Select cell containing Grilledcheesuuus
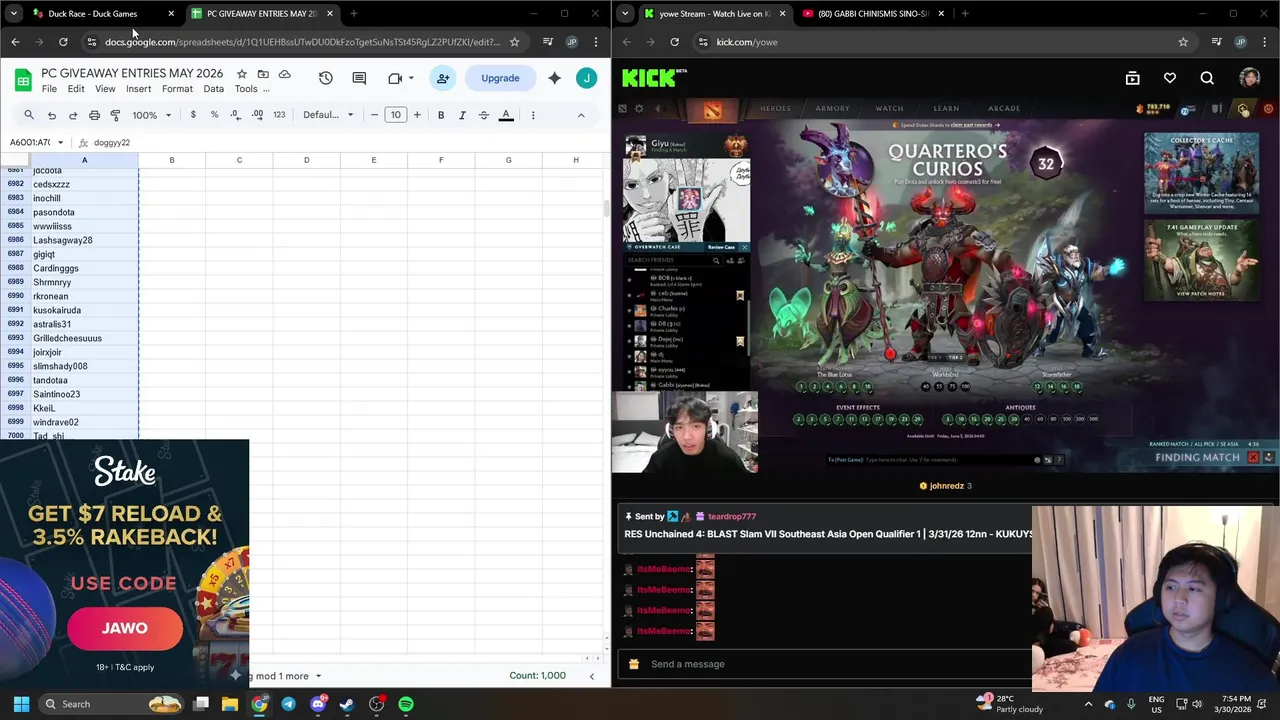Viewport: 1280px width, 720px height. click(x=85, y=338)
